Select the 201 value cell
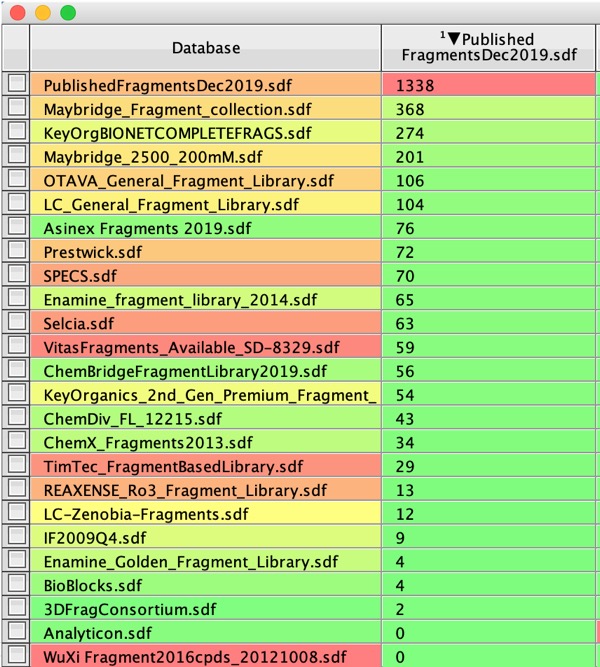The image size is (600, 667). 489,156
